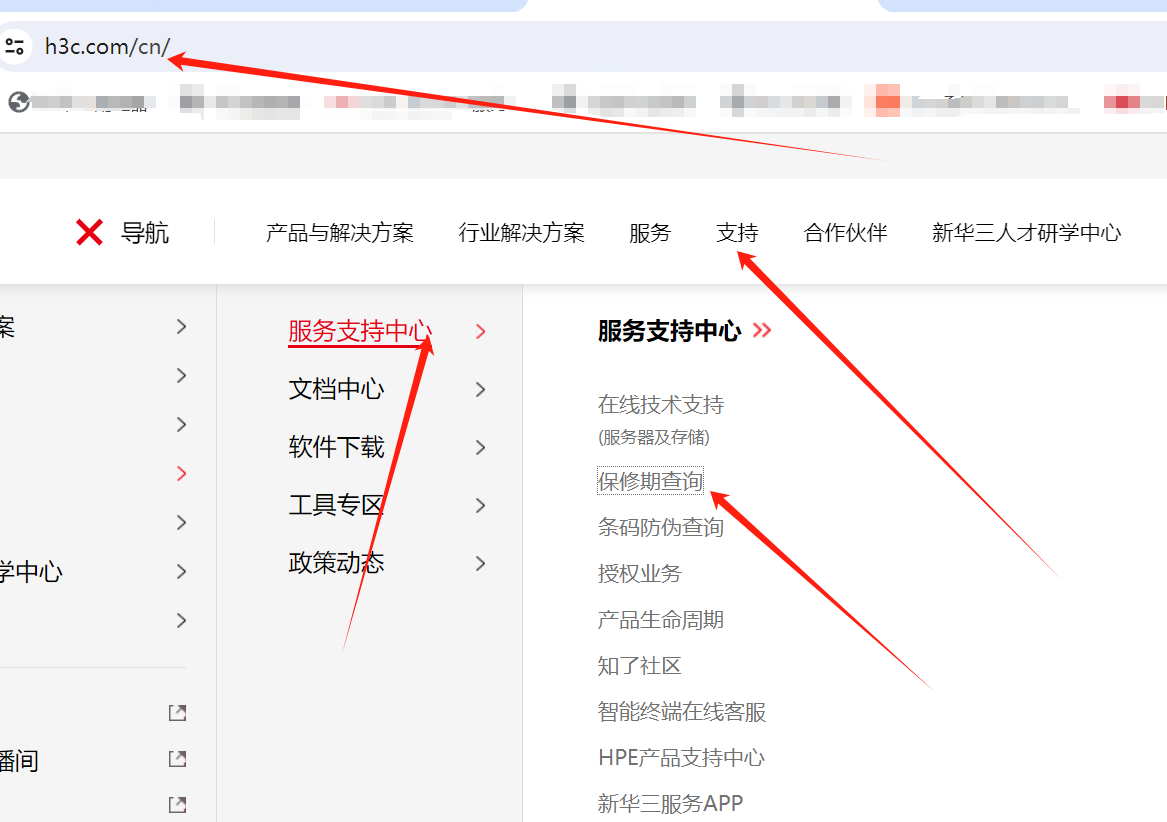Image resolution: width=1167 pixels, height=822 pixels.
Task: Open 产品与解决方案 menu
Action: [340, 233]
